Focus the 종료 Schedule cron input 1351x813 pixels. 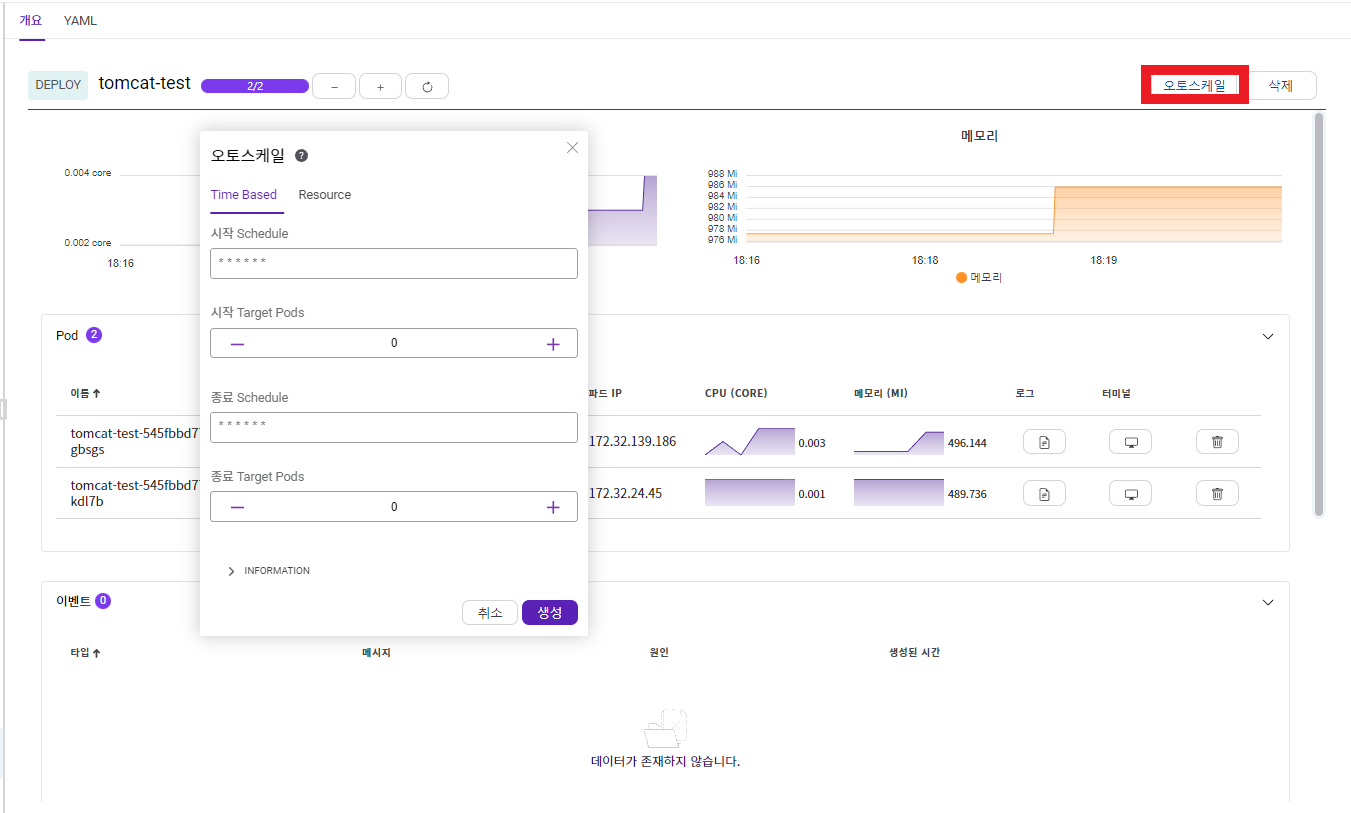(394, 427)
